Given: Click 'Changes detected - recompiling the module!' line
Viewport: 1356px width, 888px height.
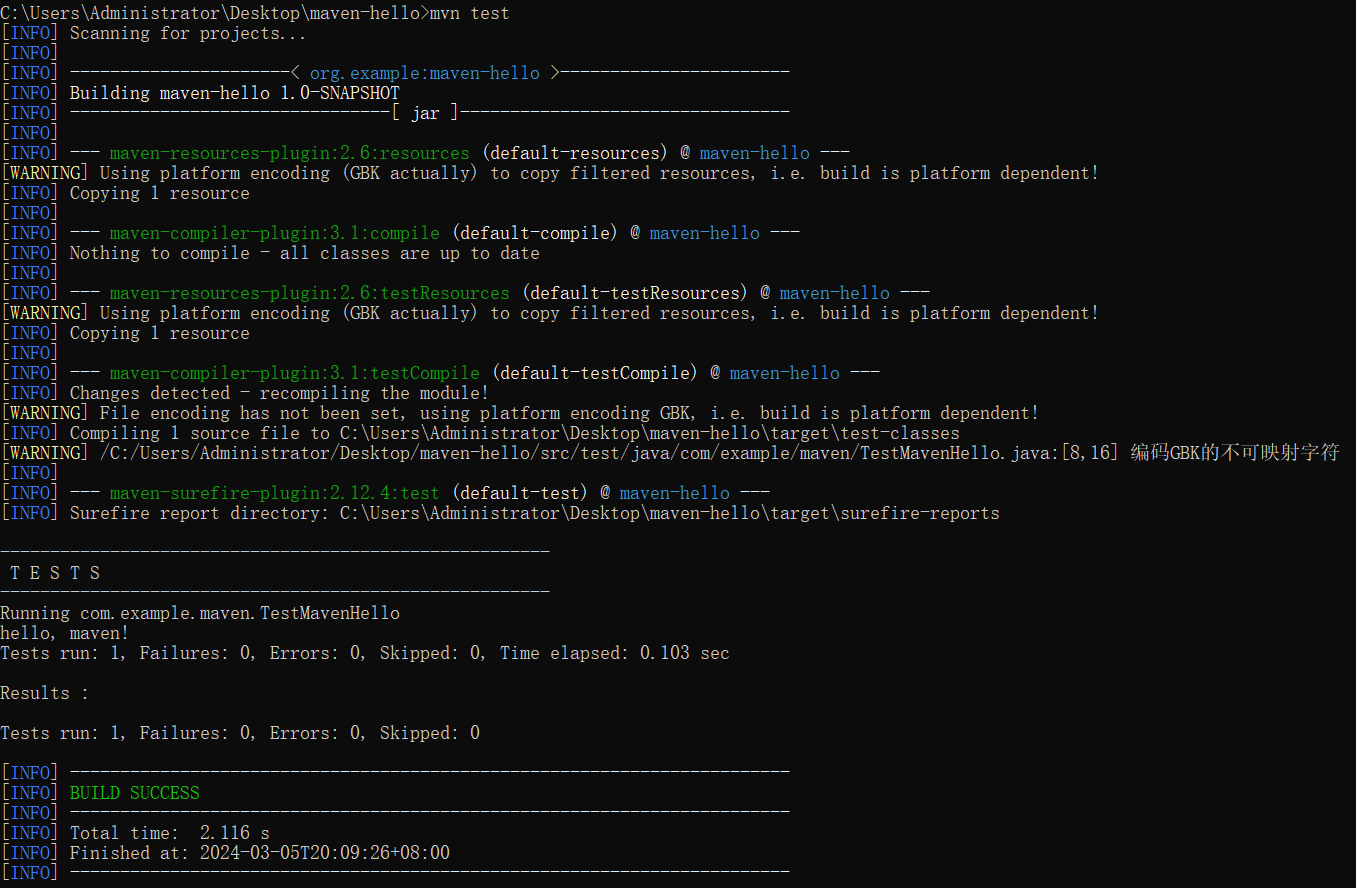Looking at the screenshot, I should point(280,393).
